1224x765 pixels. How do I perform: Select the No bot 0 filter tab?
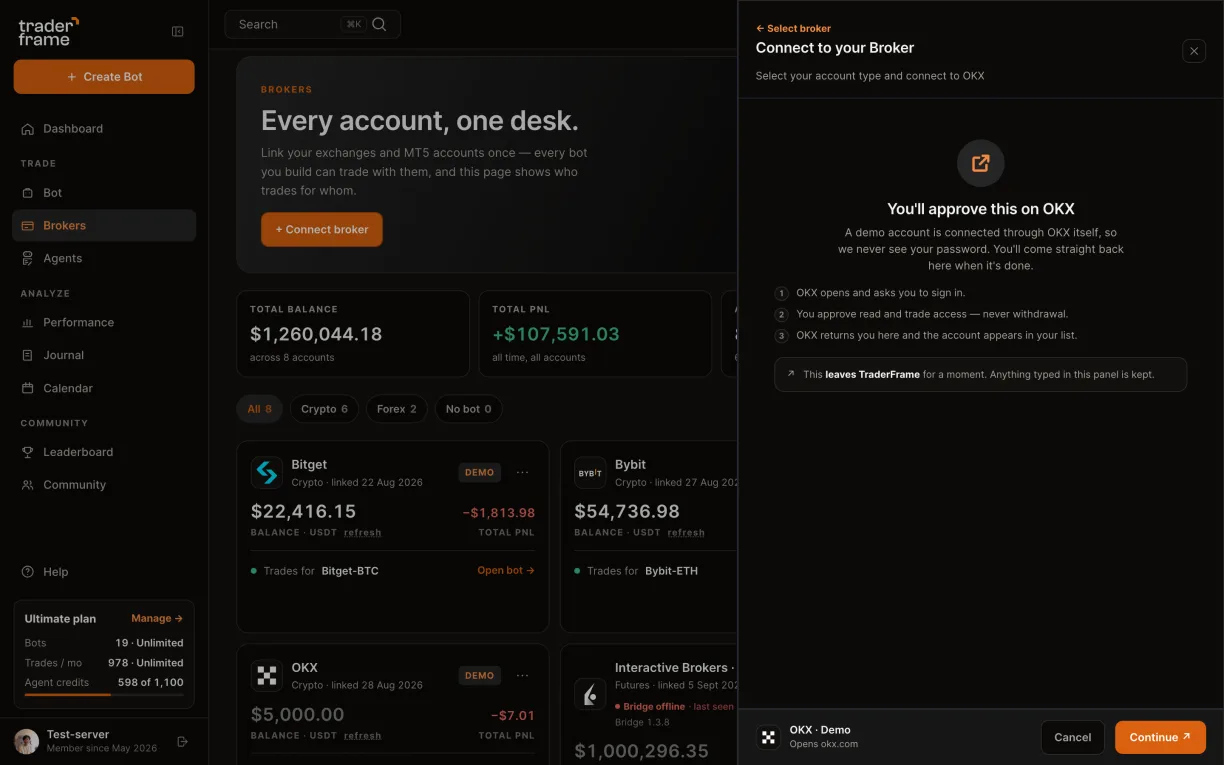pyautogui.click(x=468, y=409)
